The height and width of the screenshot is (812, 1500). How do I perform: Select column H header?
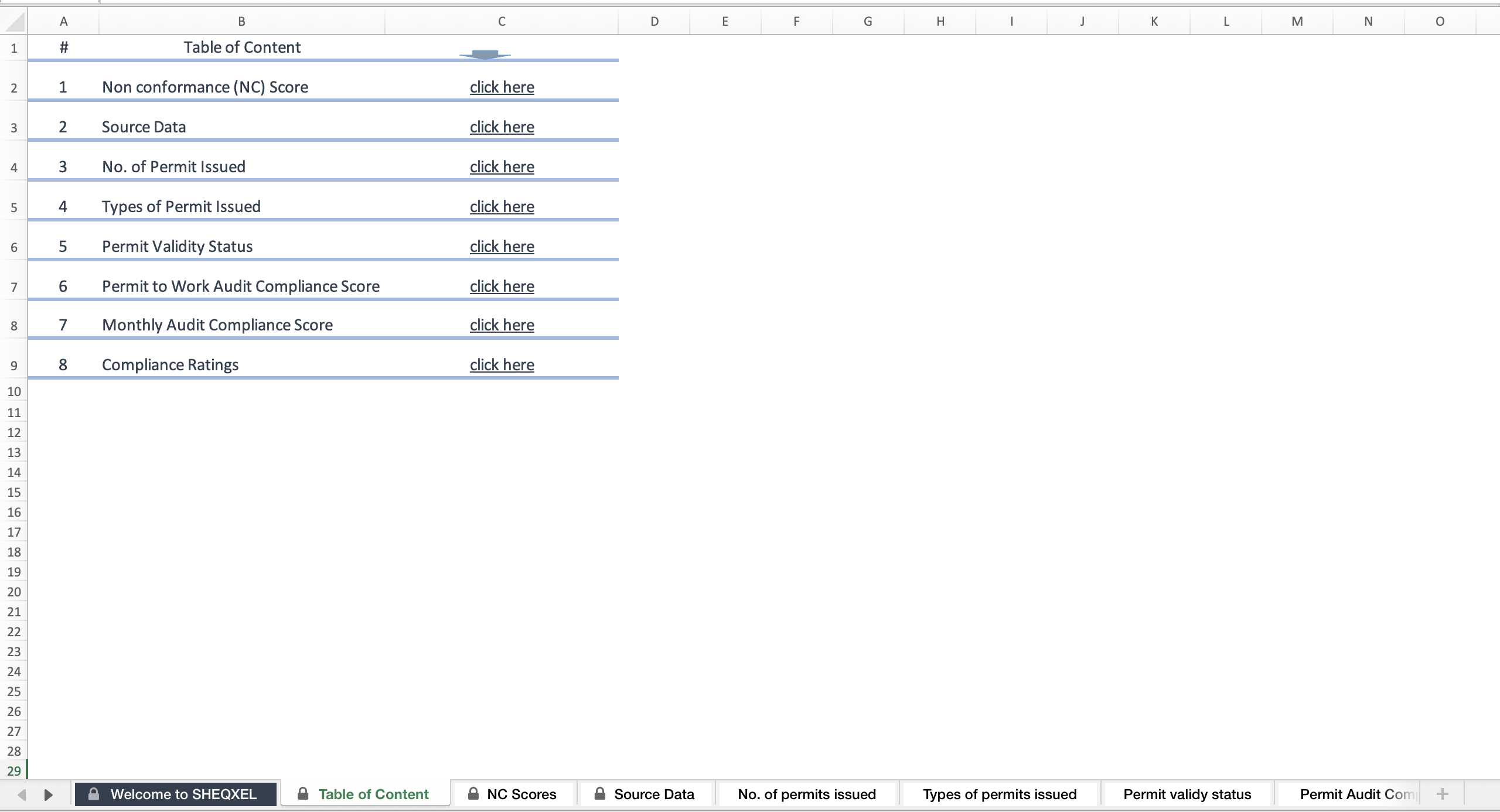pos(940,22)
